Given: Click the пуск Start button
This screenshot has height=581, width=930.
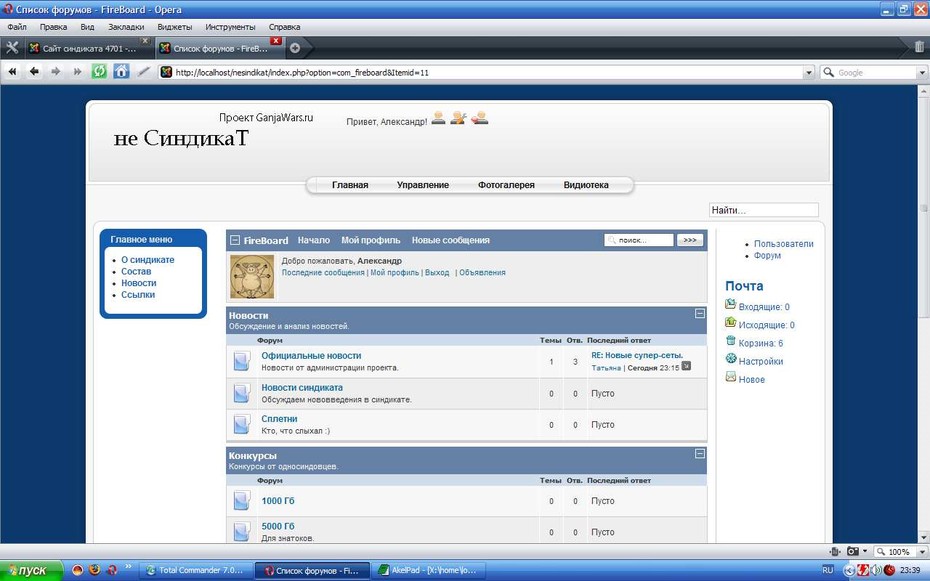Looking at the screenshot, I should pos(31,570).
